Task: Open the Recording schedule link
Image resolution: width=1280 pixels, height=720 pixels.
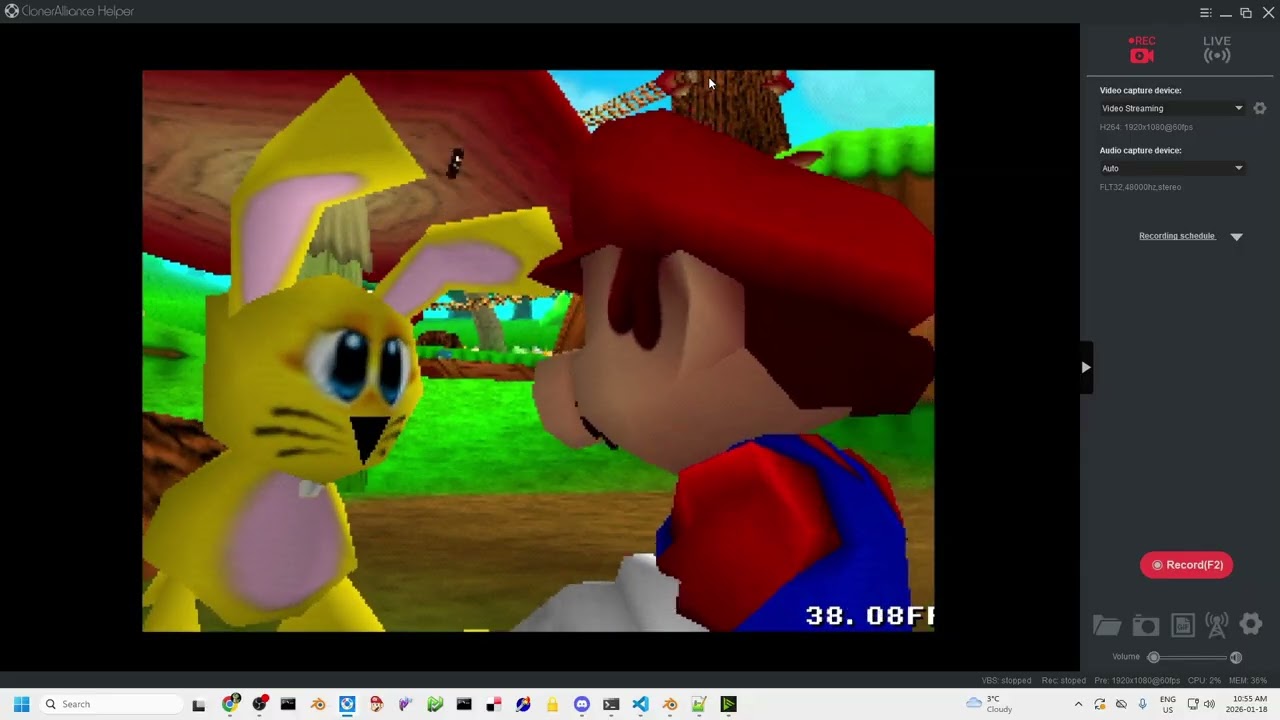Action: coord(1177,236)
